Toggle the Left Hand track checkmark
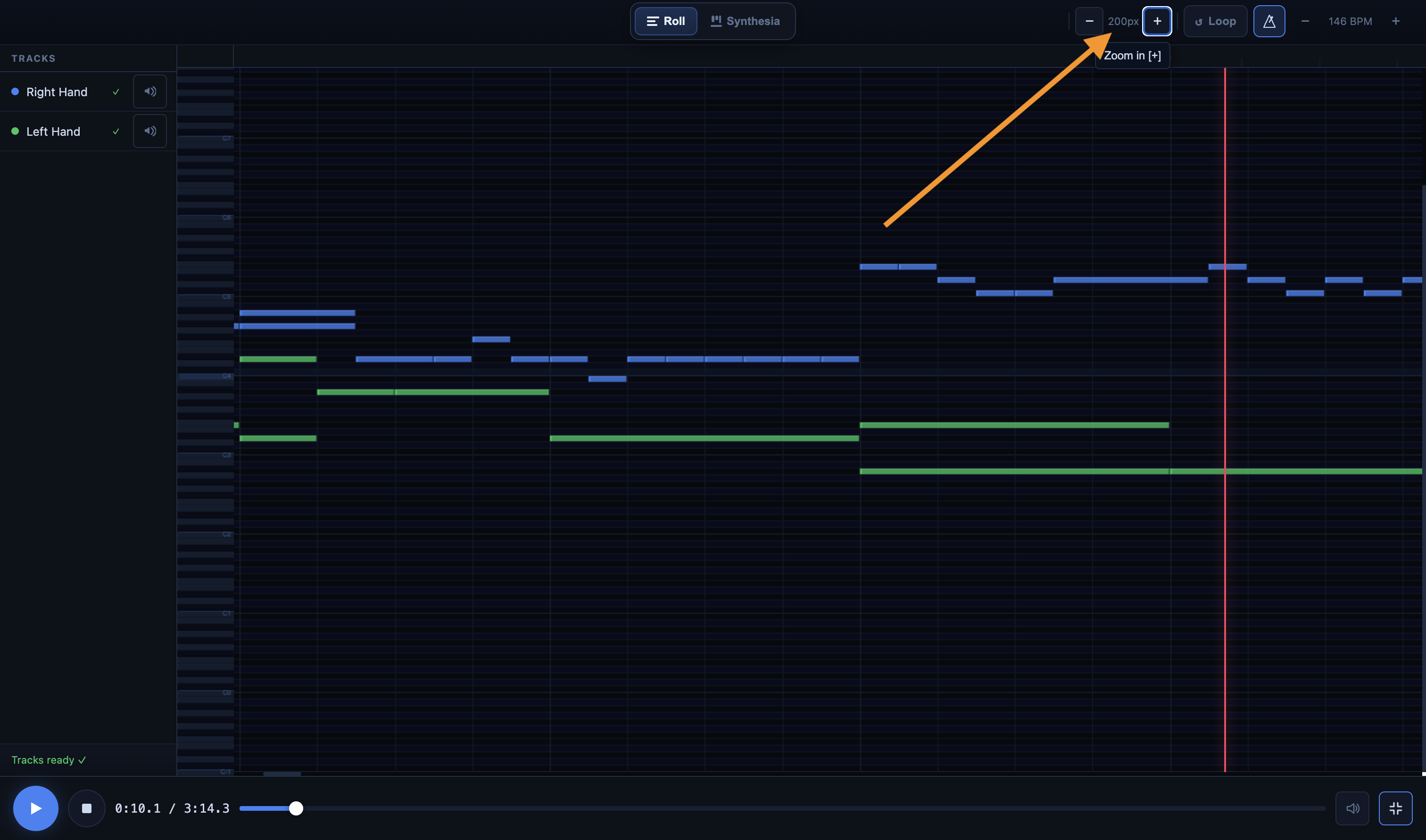 pyautogui.click(x=116, y=132)
